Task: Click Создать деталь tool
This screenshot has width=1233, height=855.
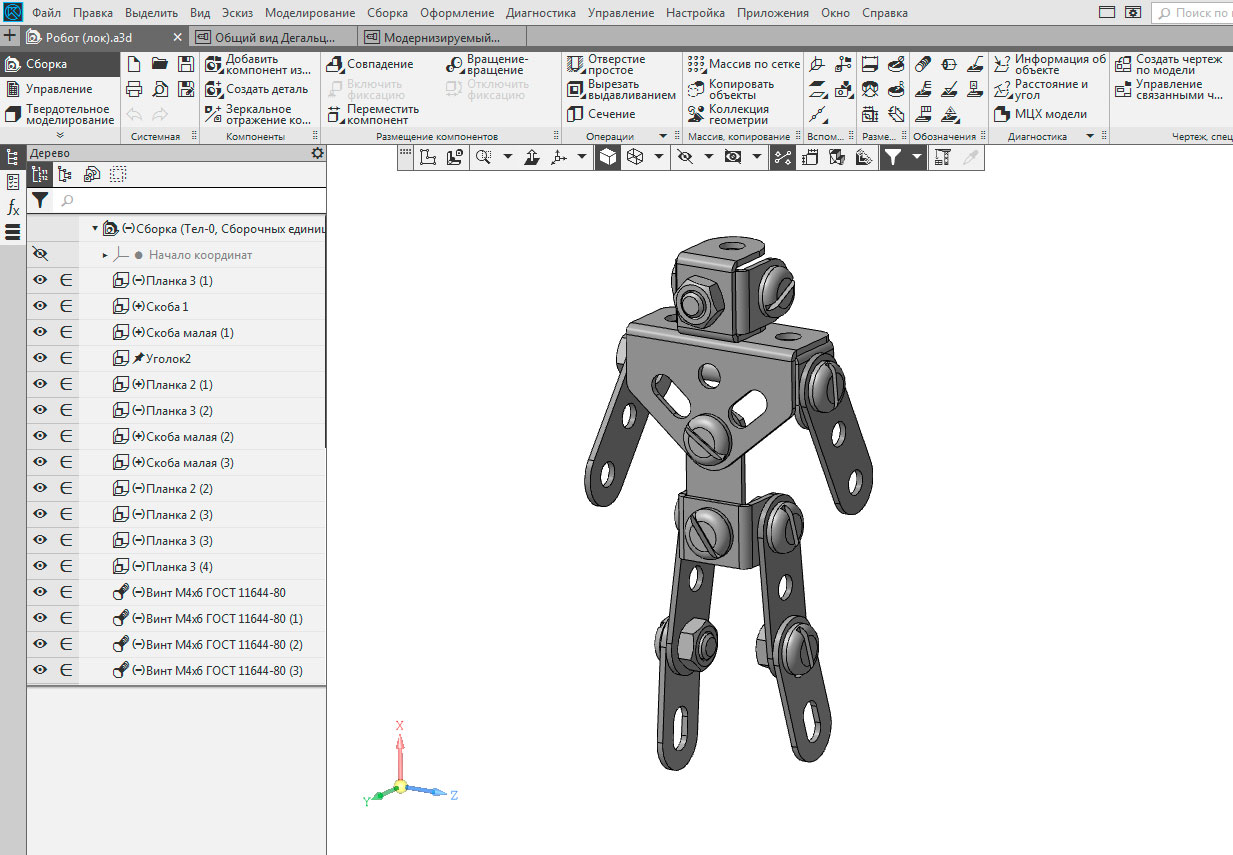Action: (256, 89)
